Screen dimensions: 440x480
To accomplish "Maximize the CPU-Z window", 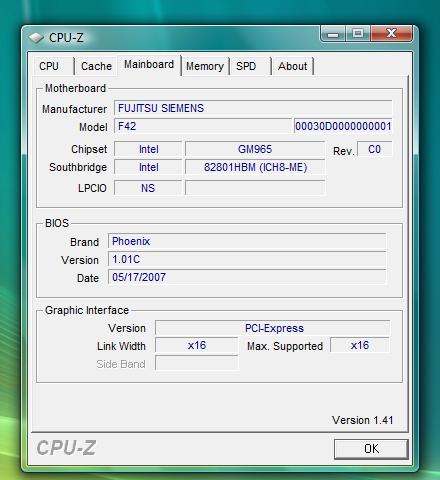I will pyautogui.click(x=358, y=34).
